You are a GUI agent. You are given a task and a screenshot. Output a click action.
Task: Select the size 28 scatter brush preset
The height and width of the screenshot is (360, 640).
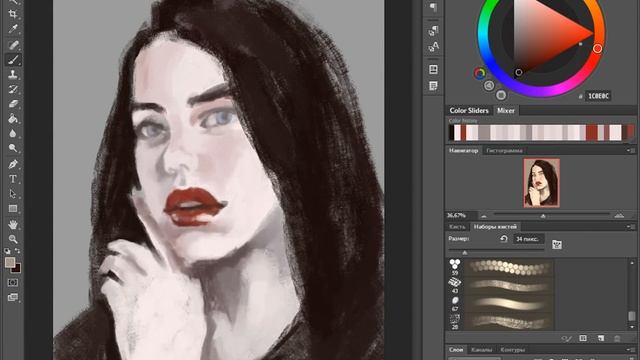[501, 322]
